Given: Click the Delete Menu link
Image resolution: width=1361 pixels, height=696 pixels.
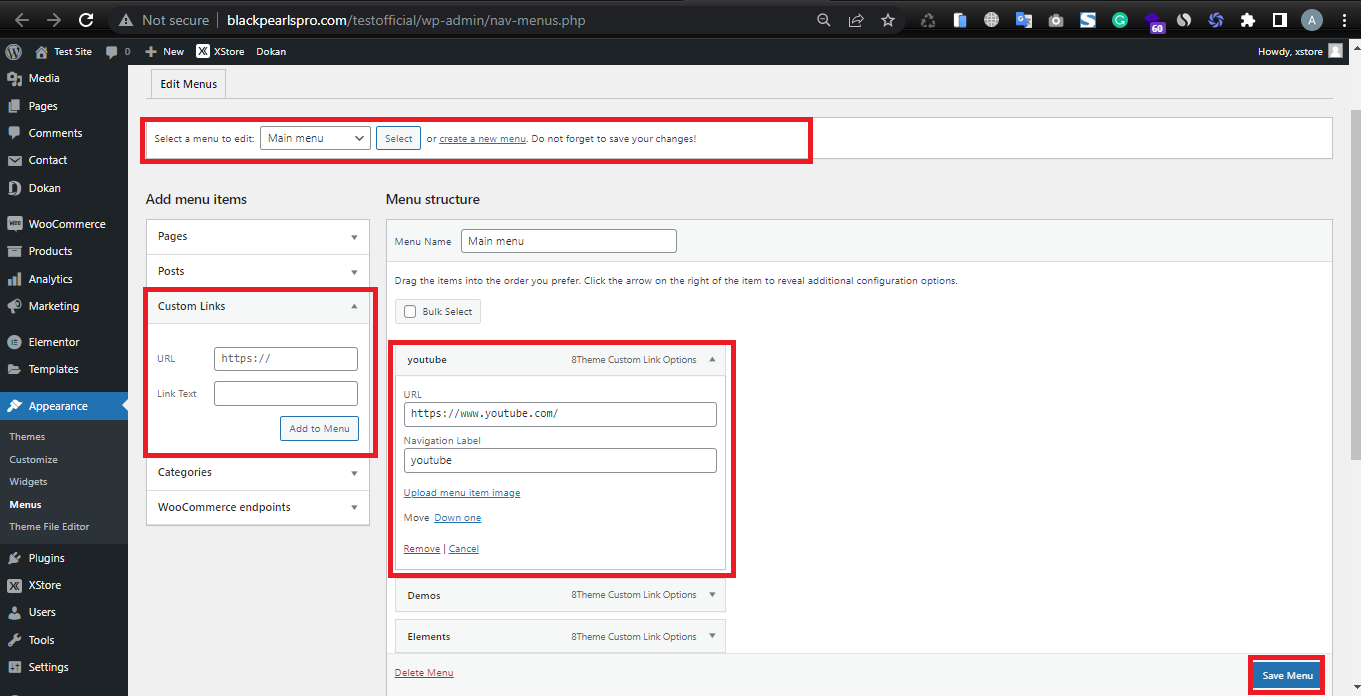Looking at the screenshot, I should (424, 673).
